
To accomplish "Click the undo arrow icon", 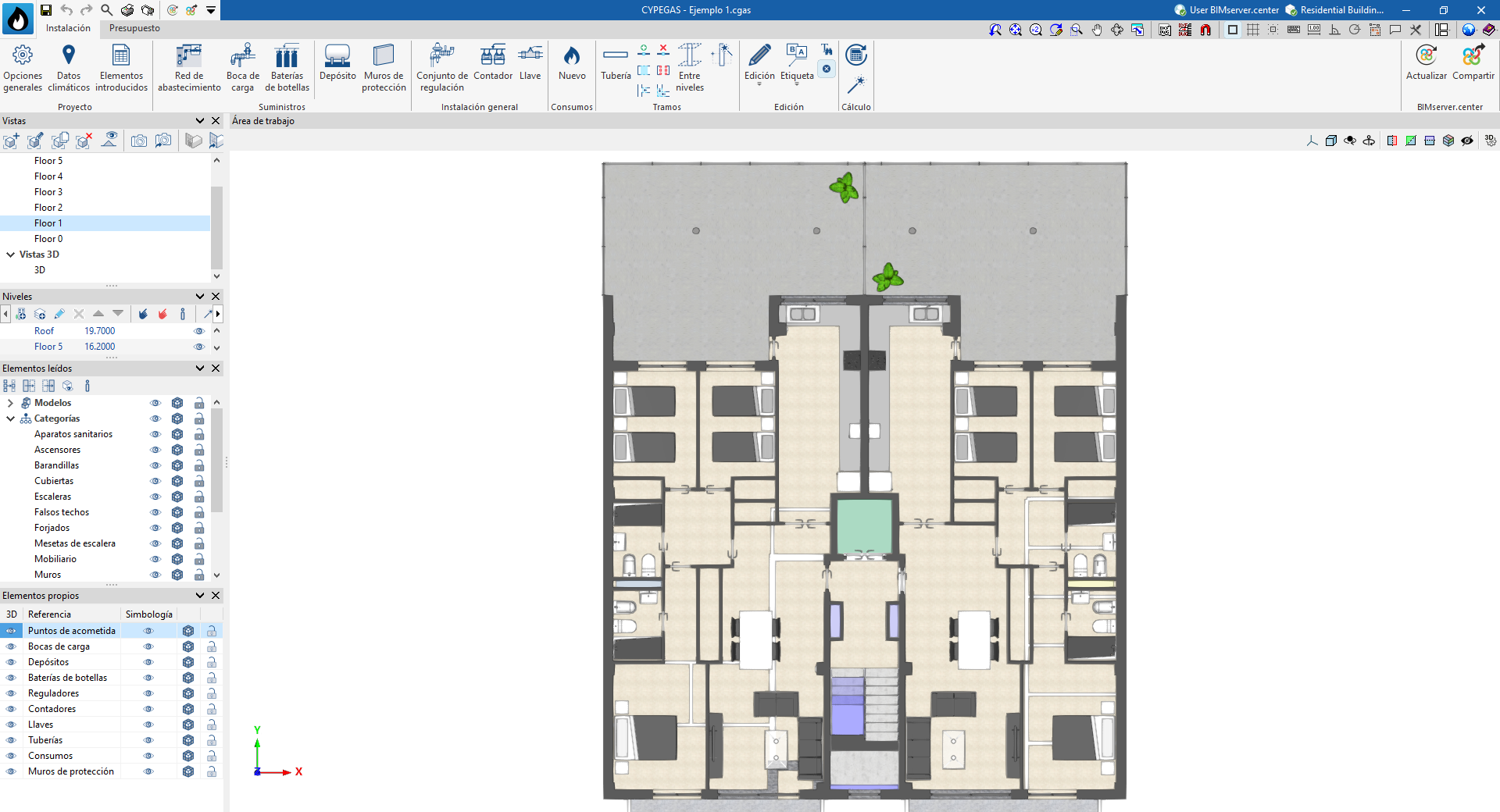I will tap(66, 10).
